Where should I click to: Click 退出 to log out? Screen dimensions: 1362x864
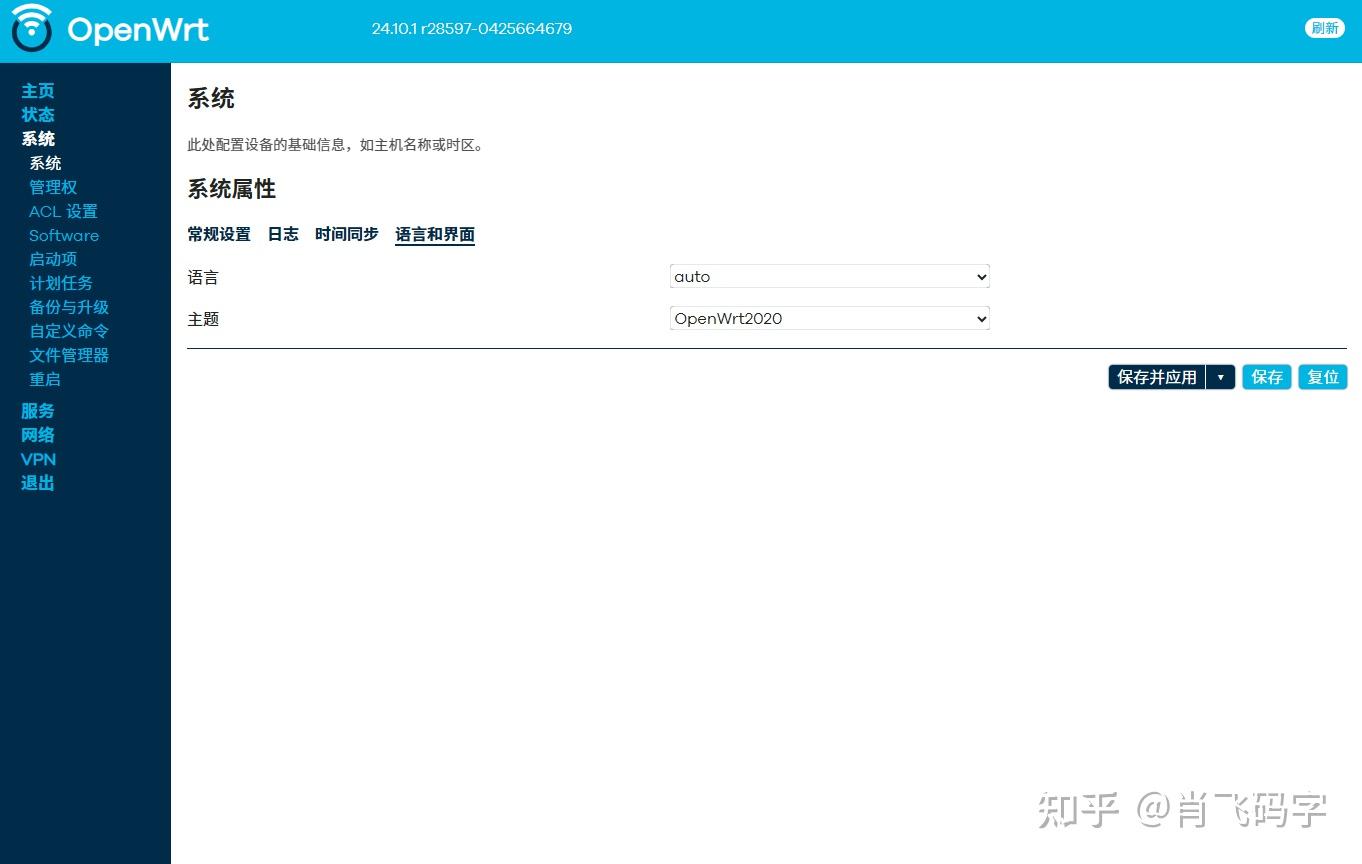37,483
